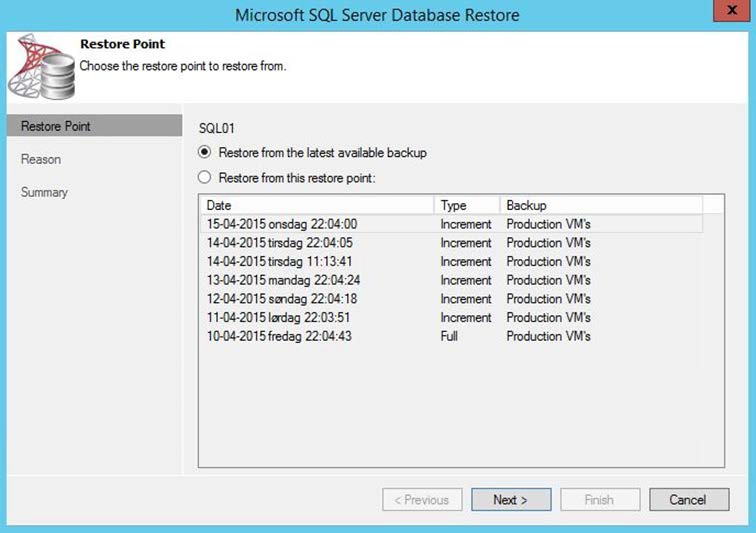756x533 pixels.
Task: Select restore point 13-04-2015 mandag 22:04:24
Action: pos(283,280)
